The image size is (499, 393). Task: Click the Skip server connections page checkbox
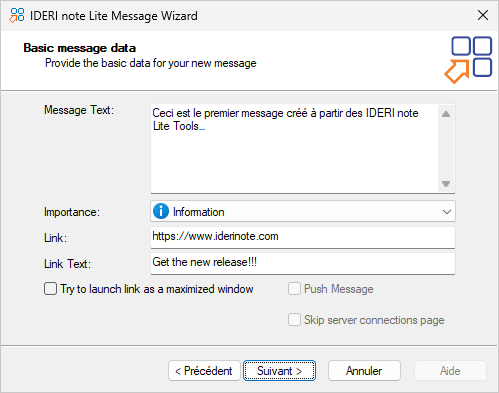294,320
